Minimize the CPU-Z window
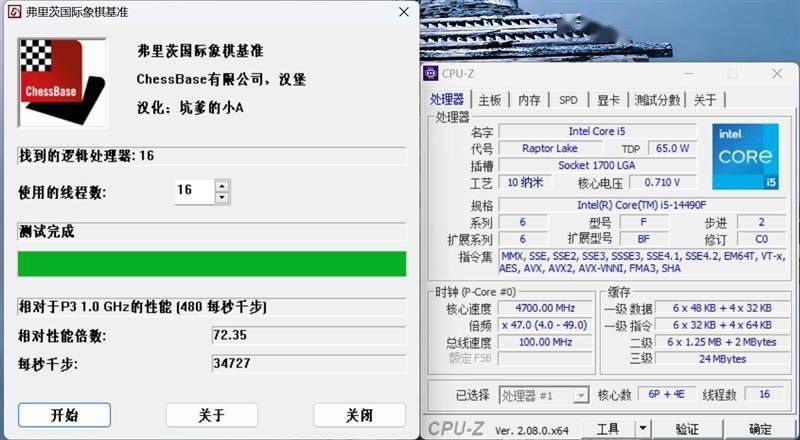The height and width of the screenshot is (440, 800). point(688,74)
